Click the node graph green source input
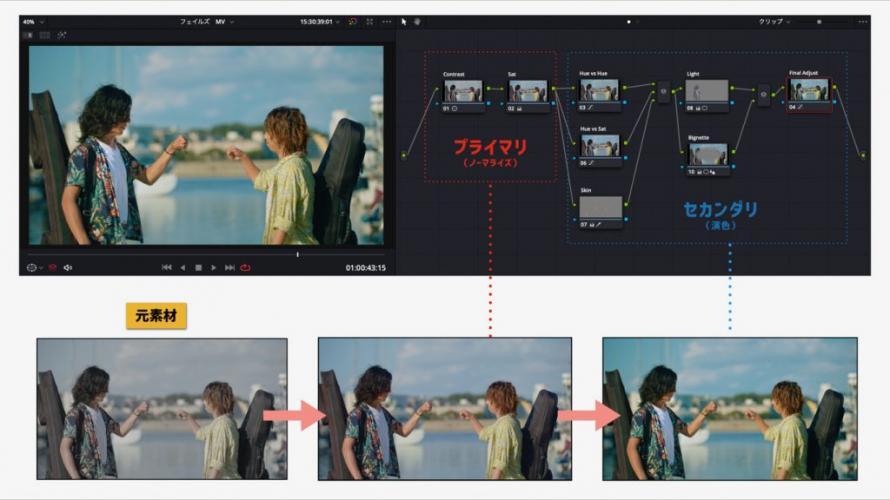The width and height of the screenshot is (890, 500). [404, 155]
